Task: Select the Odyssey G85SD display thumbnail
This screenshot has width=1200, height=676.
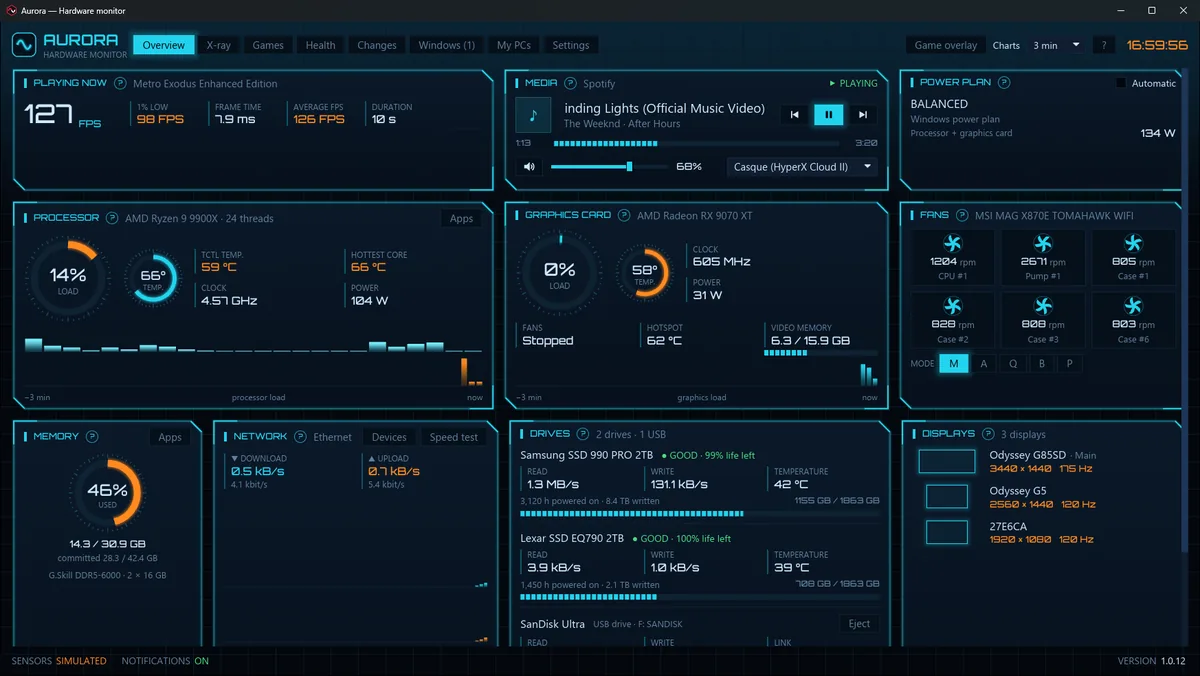Action: tap(947, 461)
